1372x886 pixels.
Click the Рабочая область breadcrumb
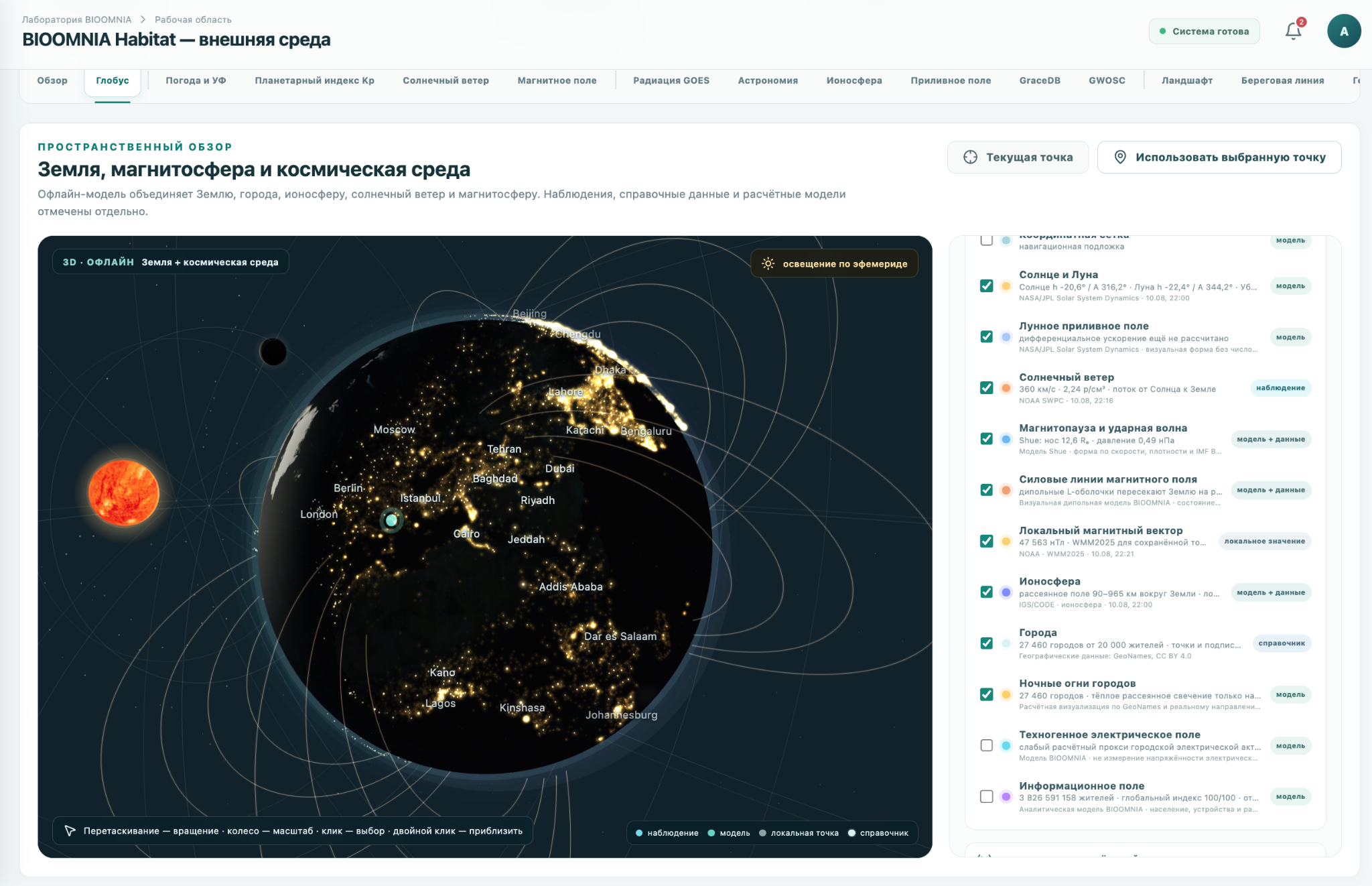click(x=193, y=19)
